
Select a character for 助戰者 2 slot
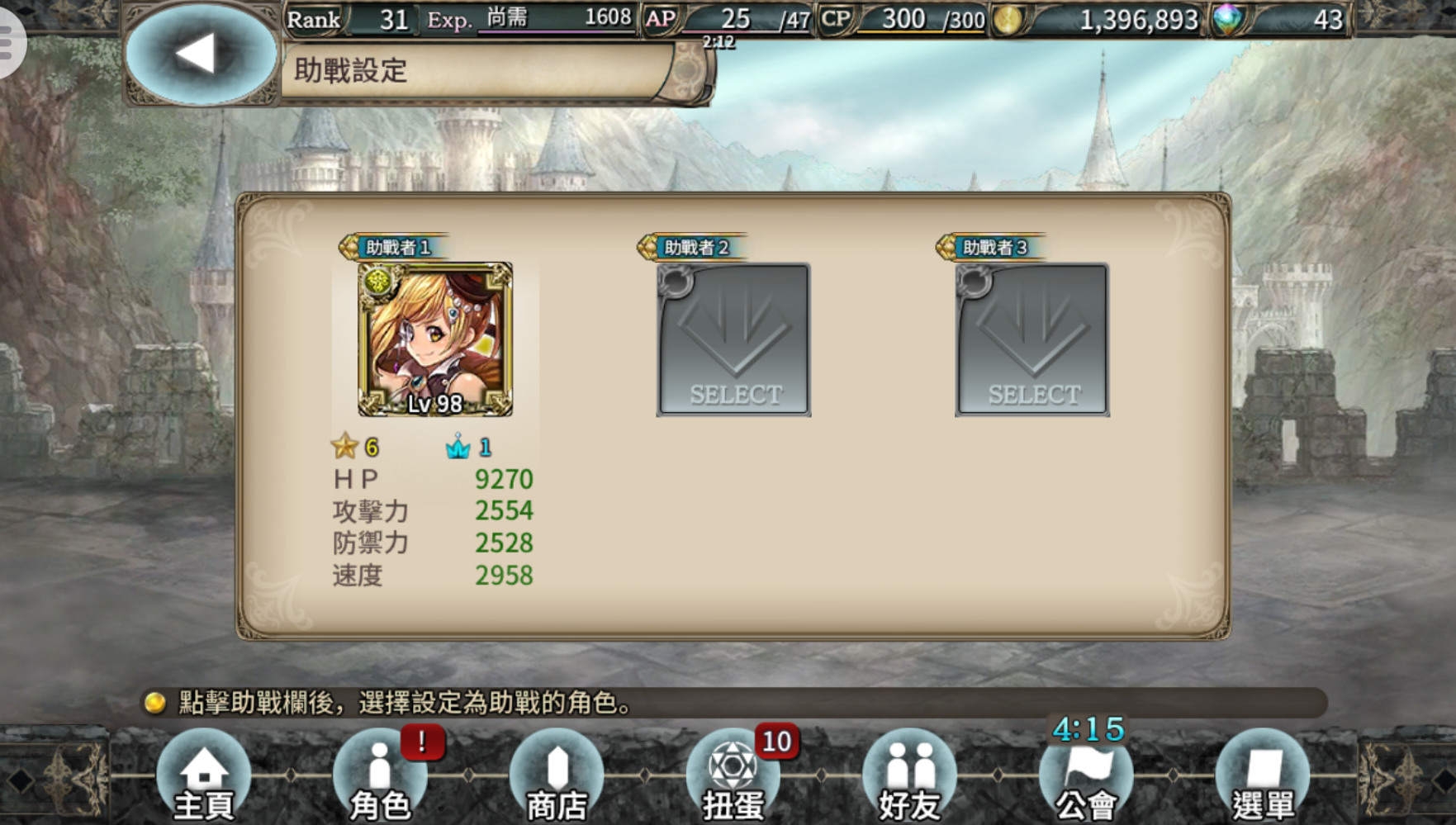coord(733,339)
